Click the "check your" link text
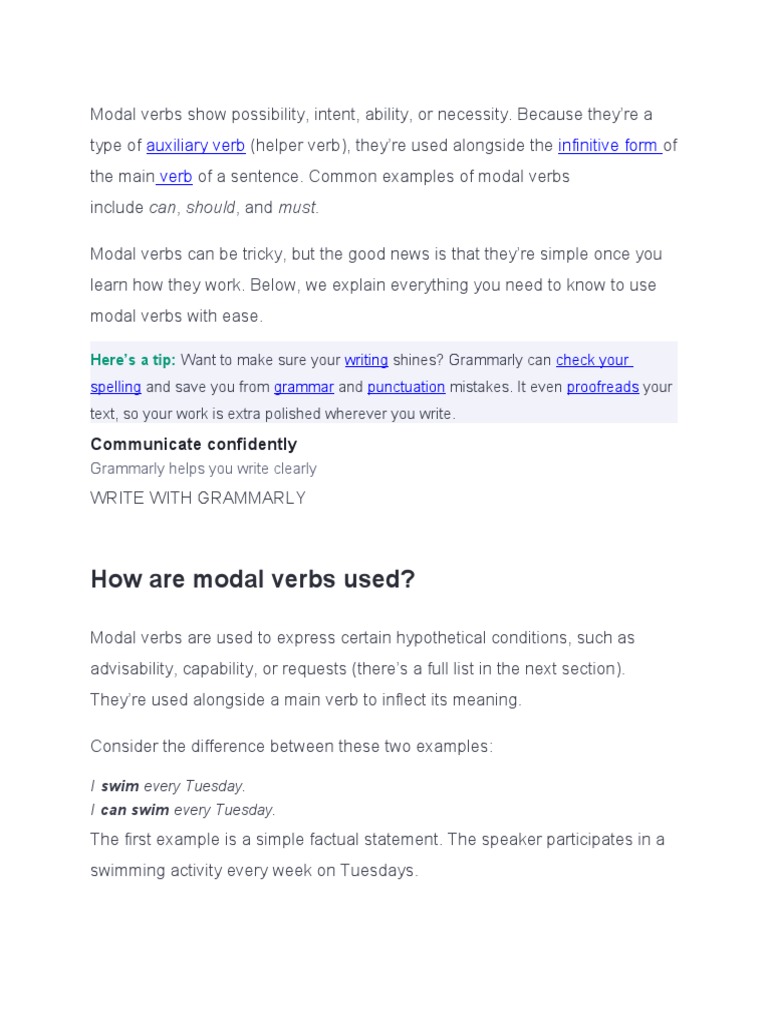This screenshot has width=768, height=1024. (593, 360)
